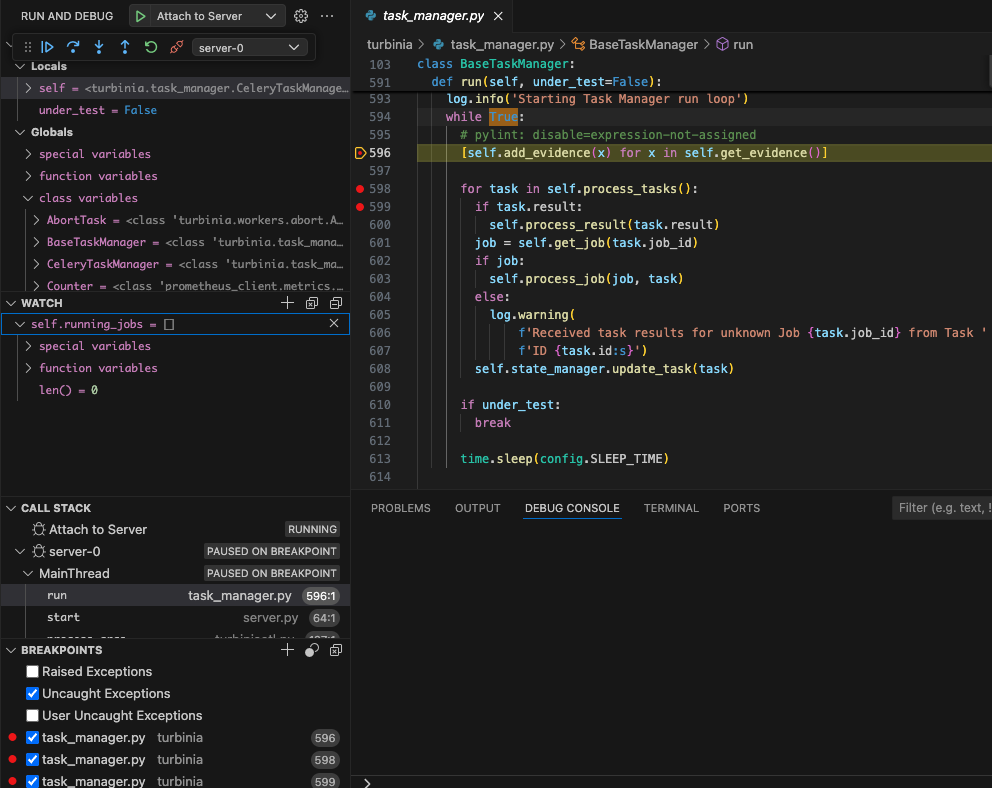Uncheck the task_manager.py breakpoint at line 599
This screenshot has height=788, width=992.
(32, 781)
